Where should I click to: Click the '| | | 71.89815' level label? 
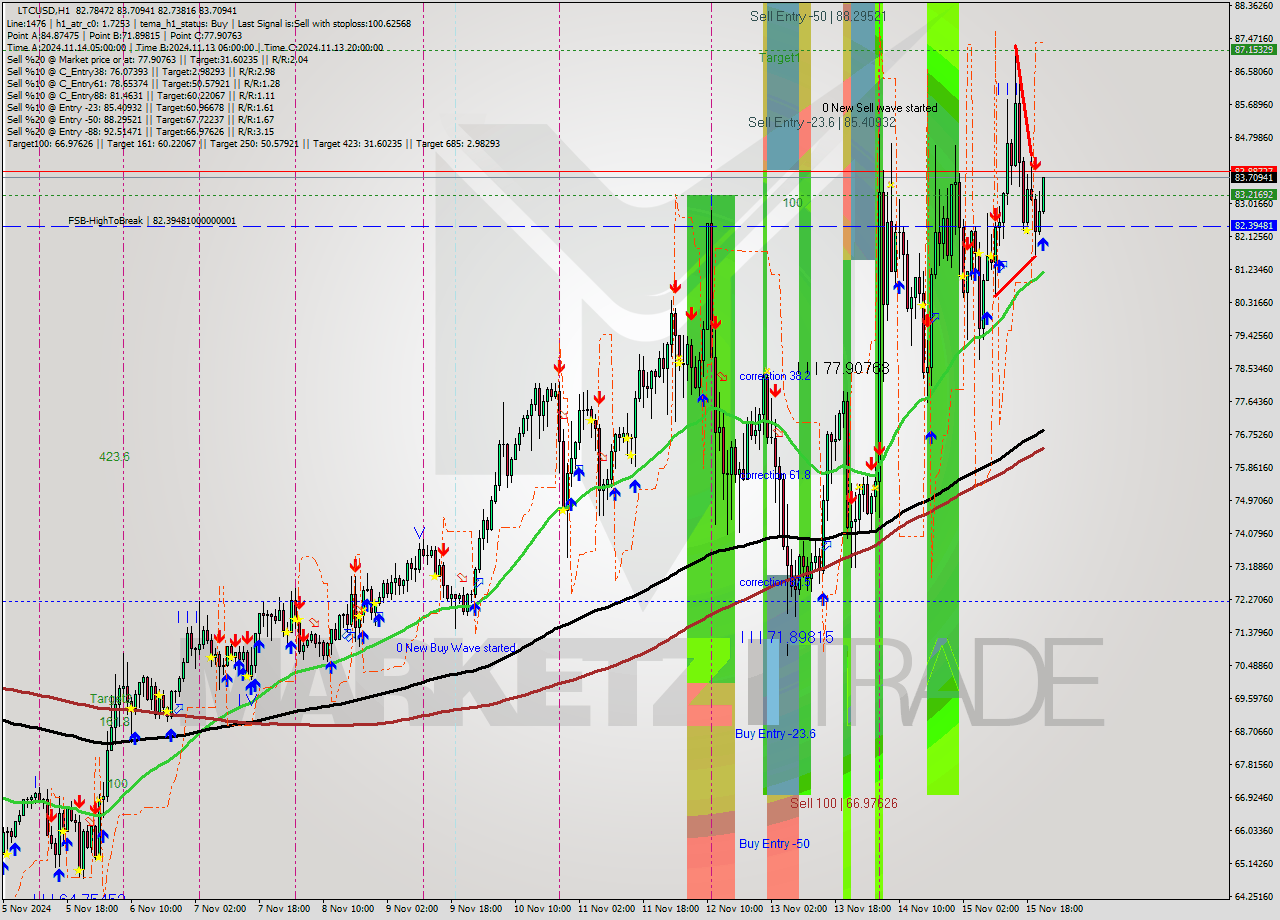786,637
